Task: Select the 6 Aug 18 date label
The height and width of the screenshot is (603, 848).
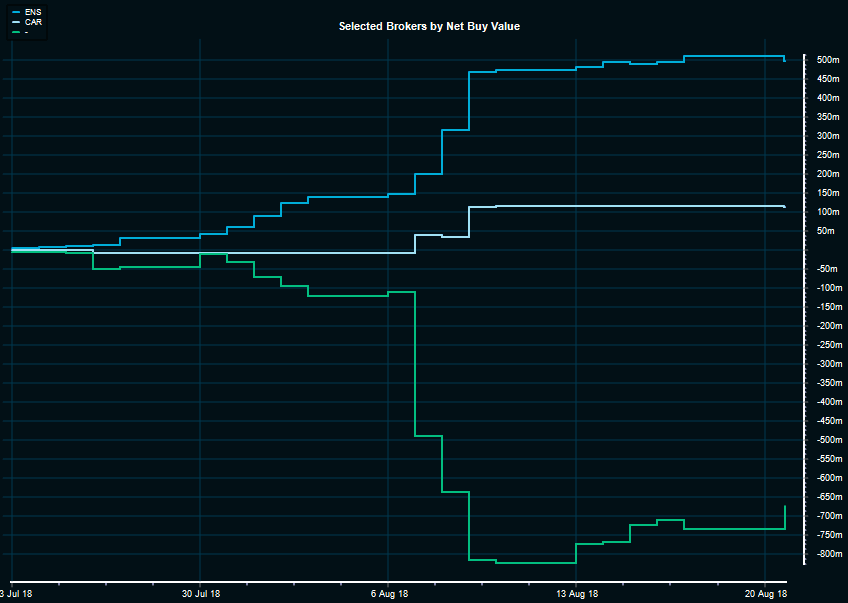Action: coord(389,593)
